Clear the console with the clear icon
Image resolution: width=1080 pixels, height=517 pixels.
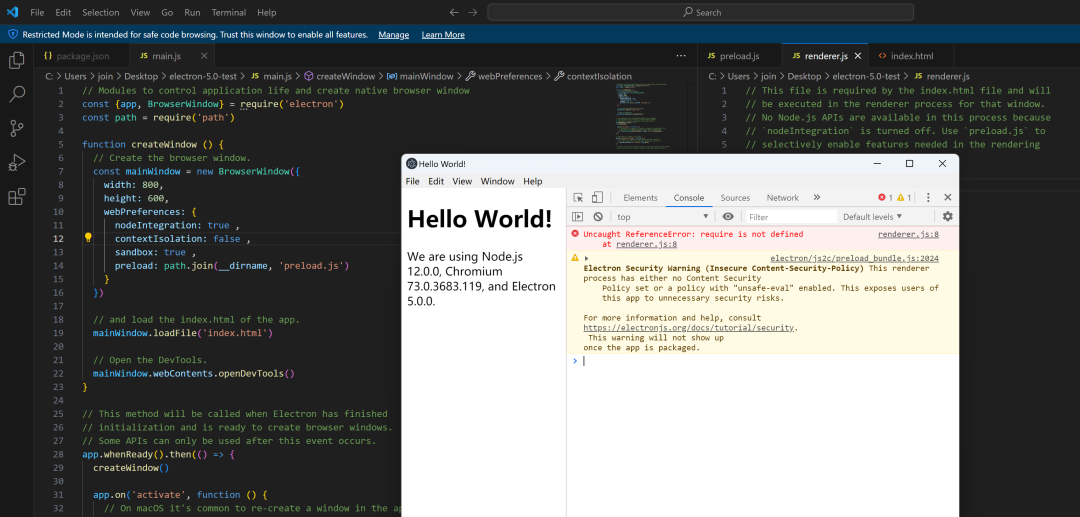[598, 217]
